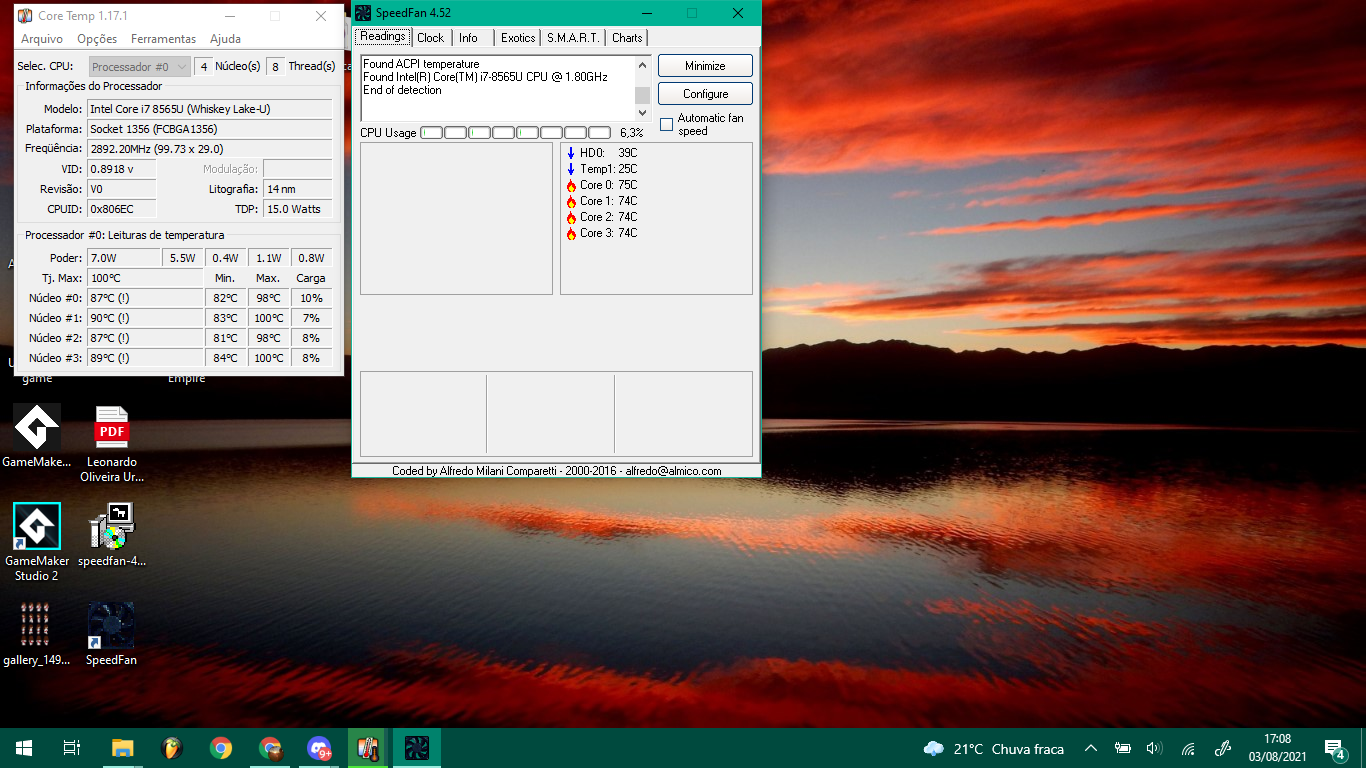Open the Chrome icon with profile badge
This screenshot has width=1366, height=768.
click(x=270, y=748)
